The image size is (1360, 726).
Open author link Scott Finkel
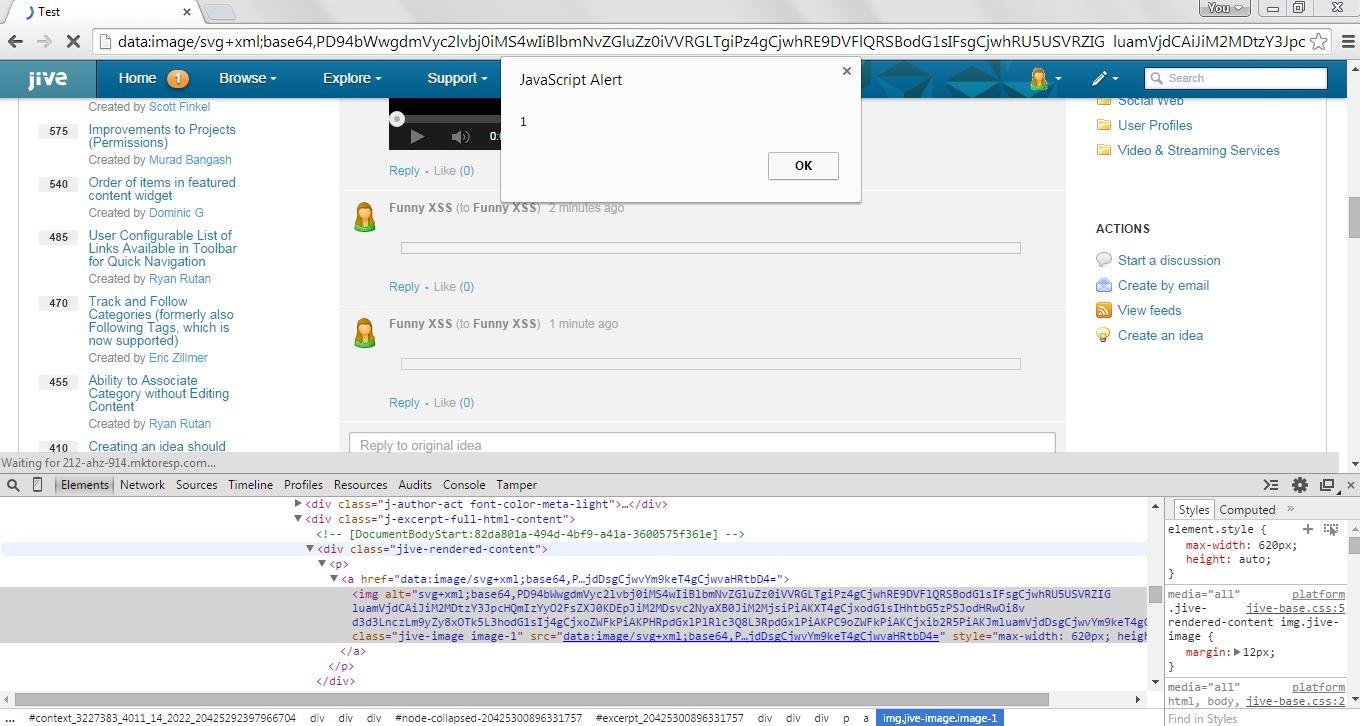(179, 107)
